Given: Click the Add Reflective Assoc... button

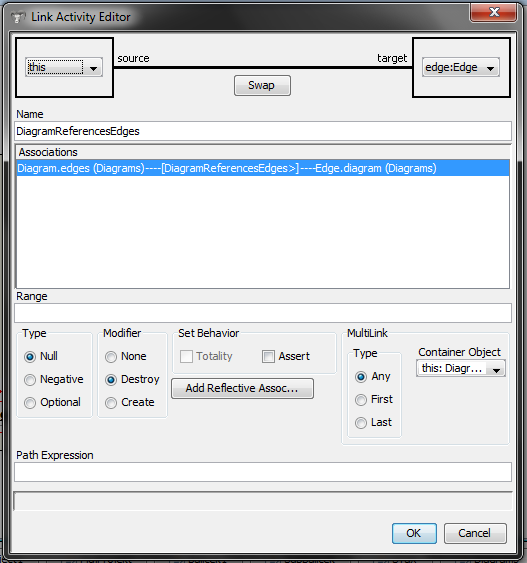Looking at the screenshot, I should coord(242,388).
